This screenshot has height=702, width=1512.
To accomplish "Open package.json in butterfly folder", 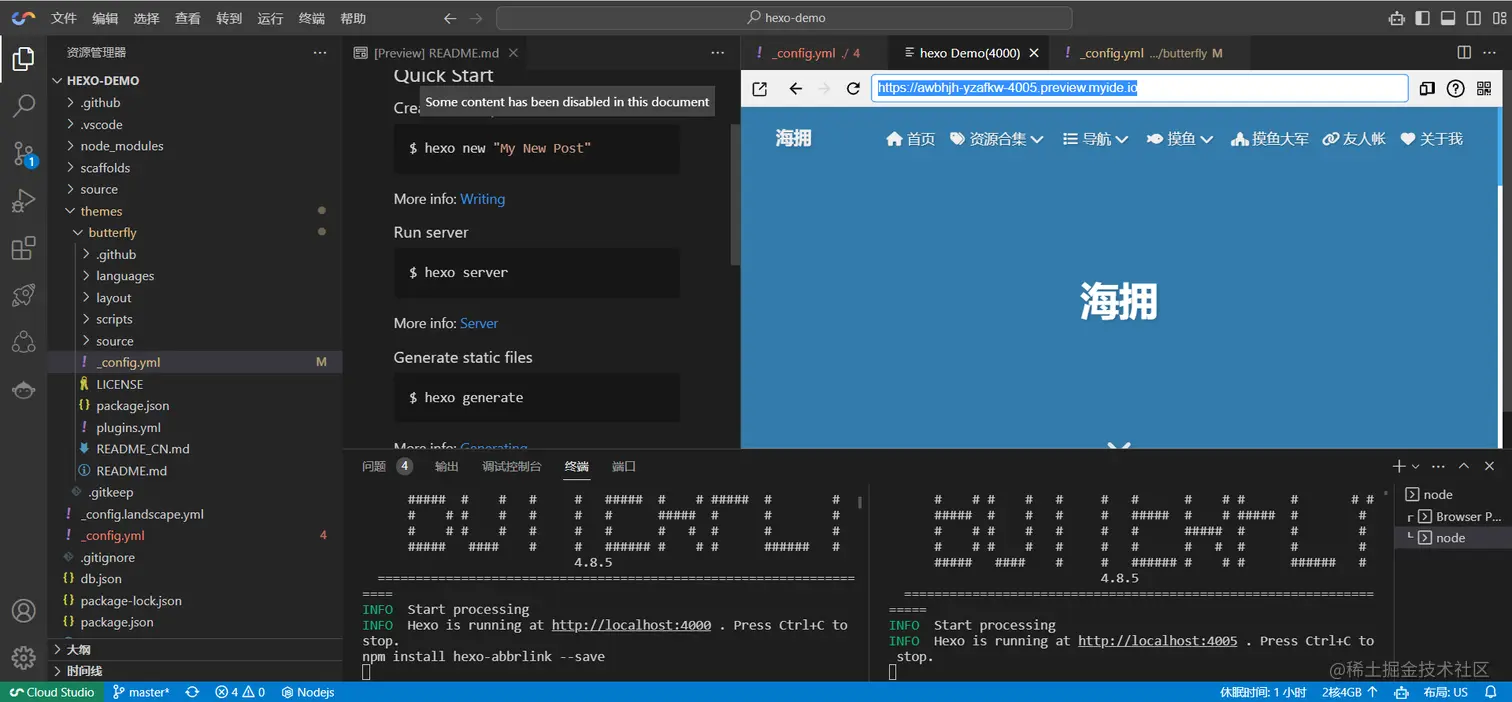I will pos(132,406).
